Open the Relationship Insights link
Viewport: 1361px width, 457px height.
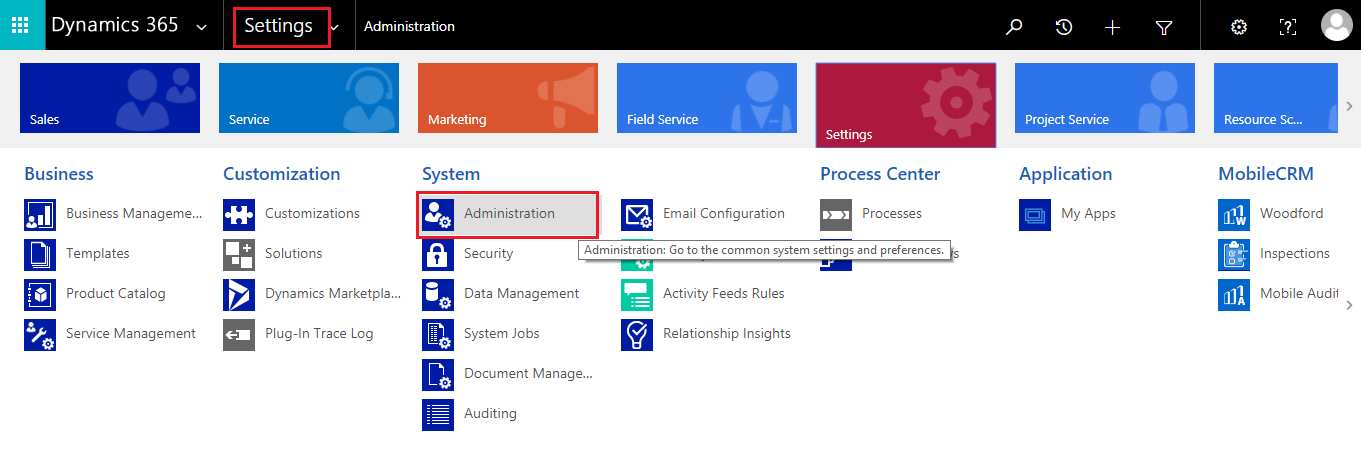727,334
